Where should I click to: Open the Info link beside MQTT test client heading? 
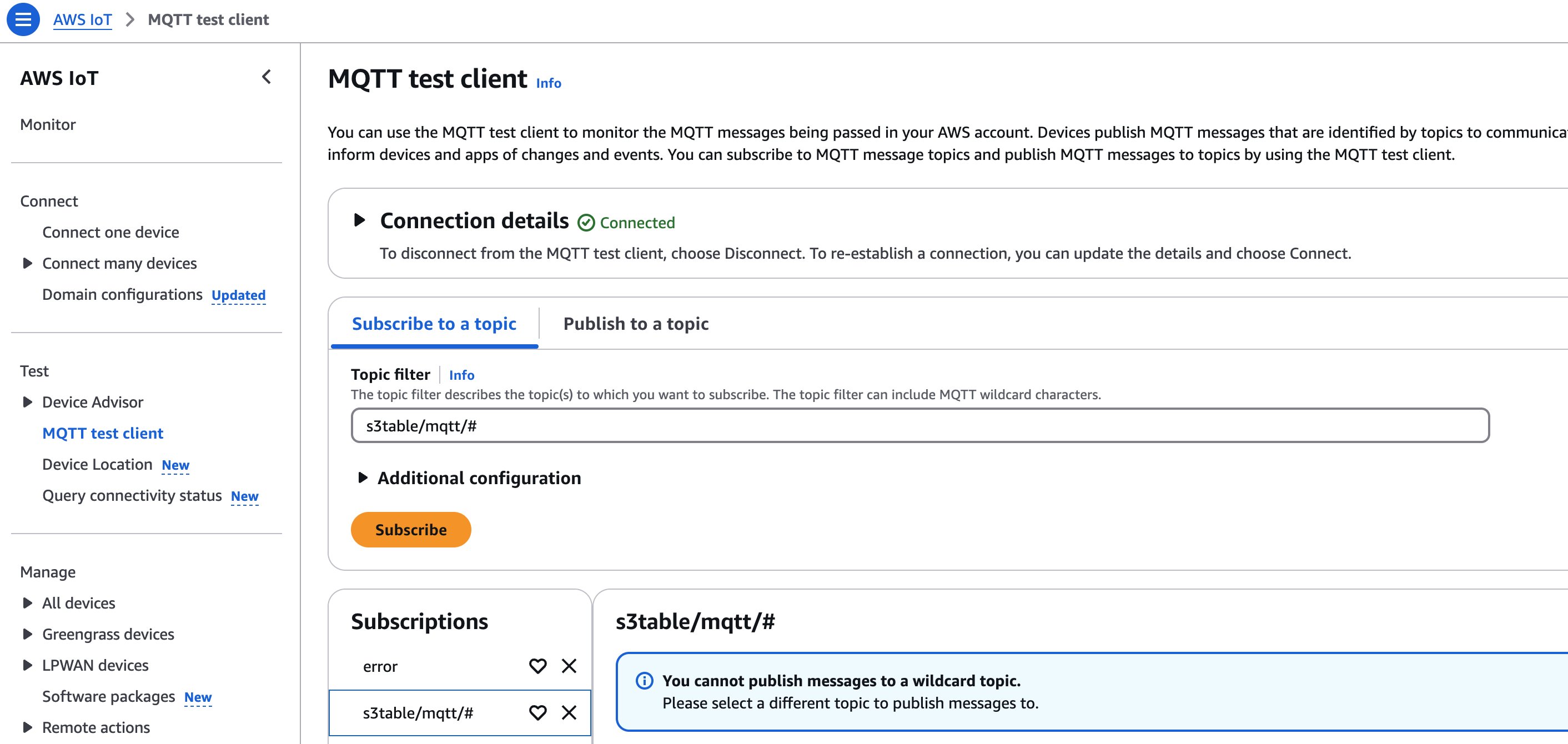(x=548, y=83)
